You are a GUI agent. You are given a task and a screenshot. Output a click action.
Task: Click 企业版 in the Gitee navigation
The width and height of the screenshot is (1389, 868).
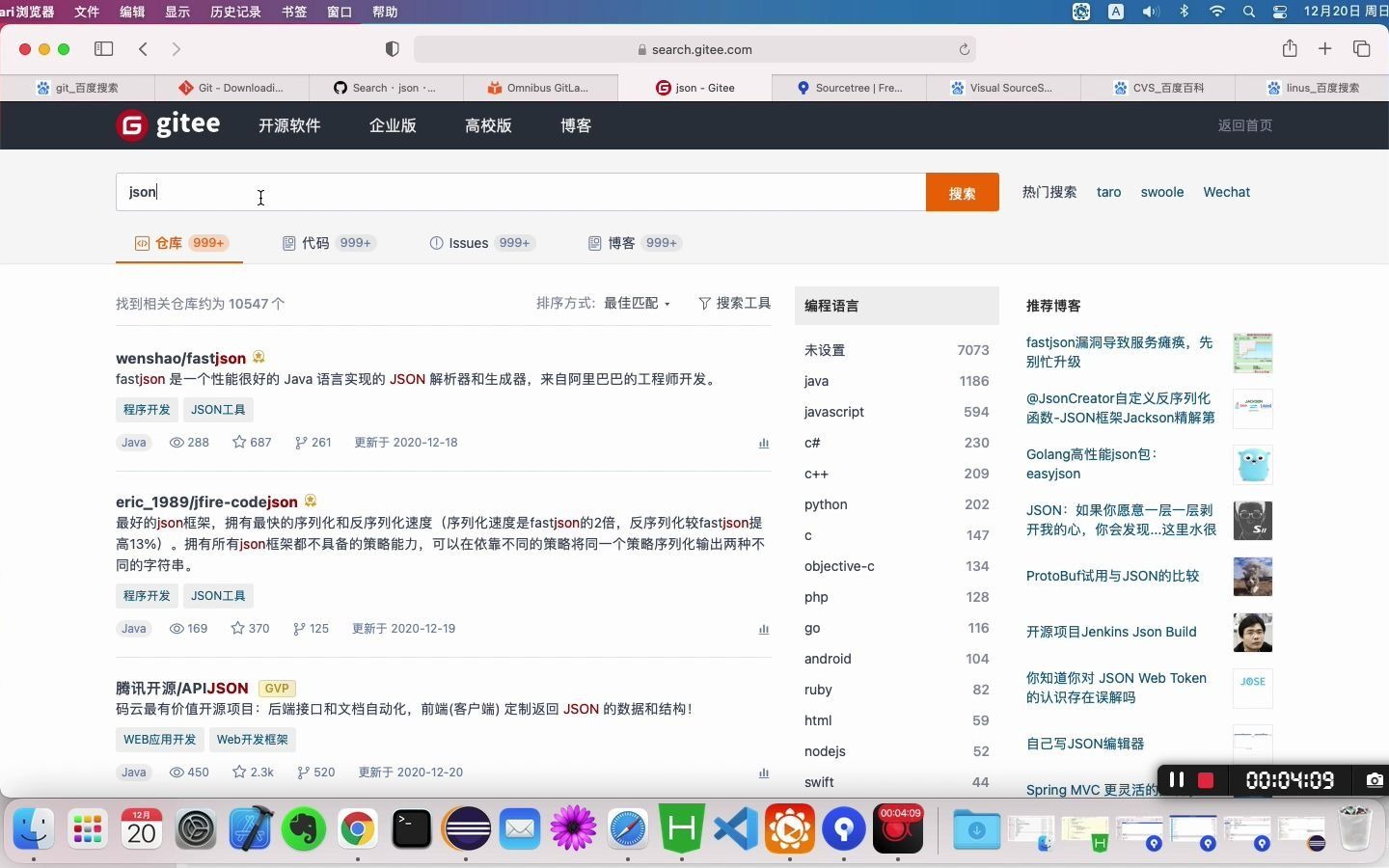point(393,125)
